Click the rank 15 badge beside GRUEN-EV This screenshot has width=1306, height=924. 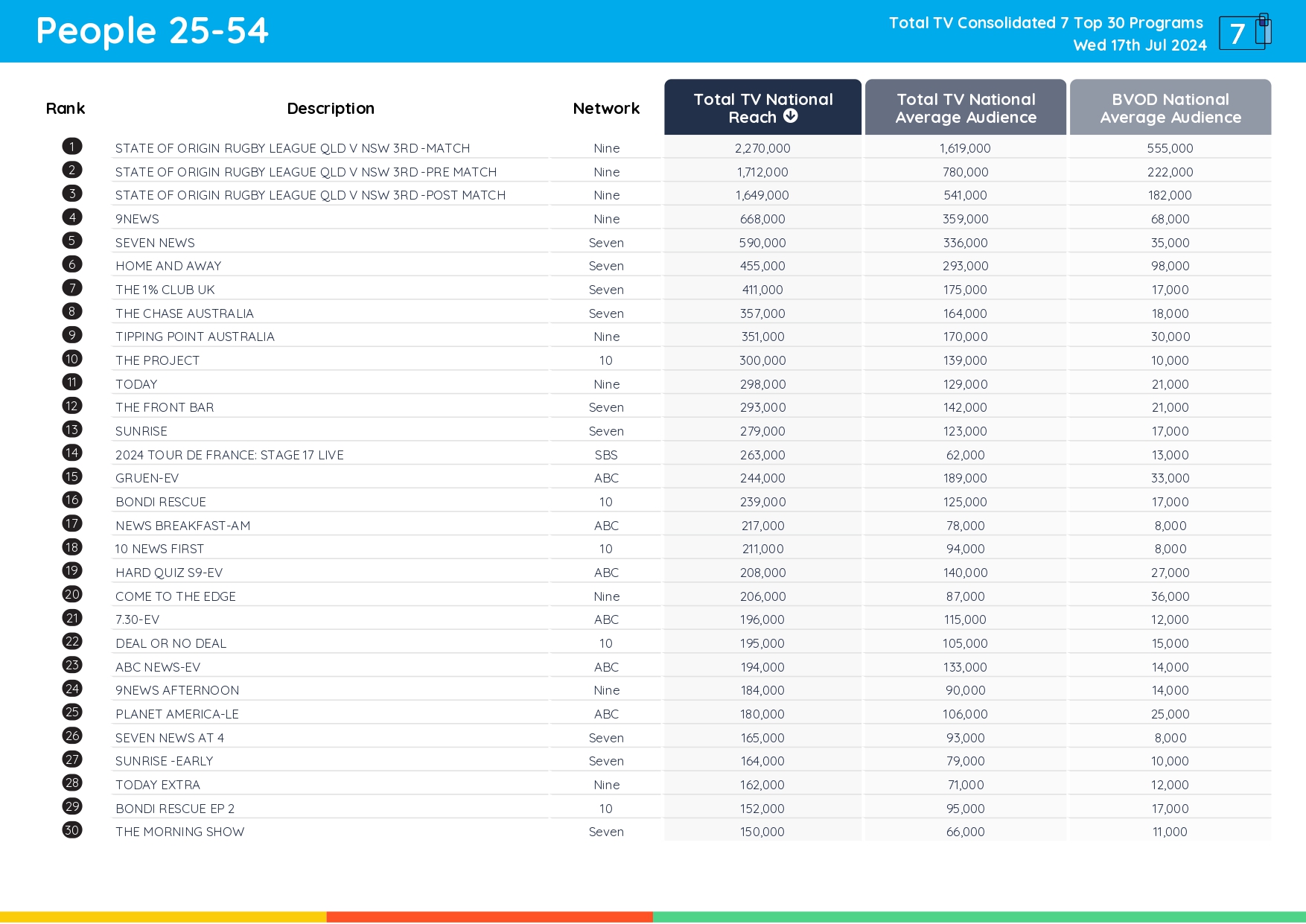click(x=71, y=477)
